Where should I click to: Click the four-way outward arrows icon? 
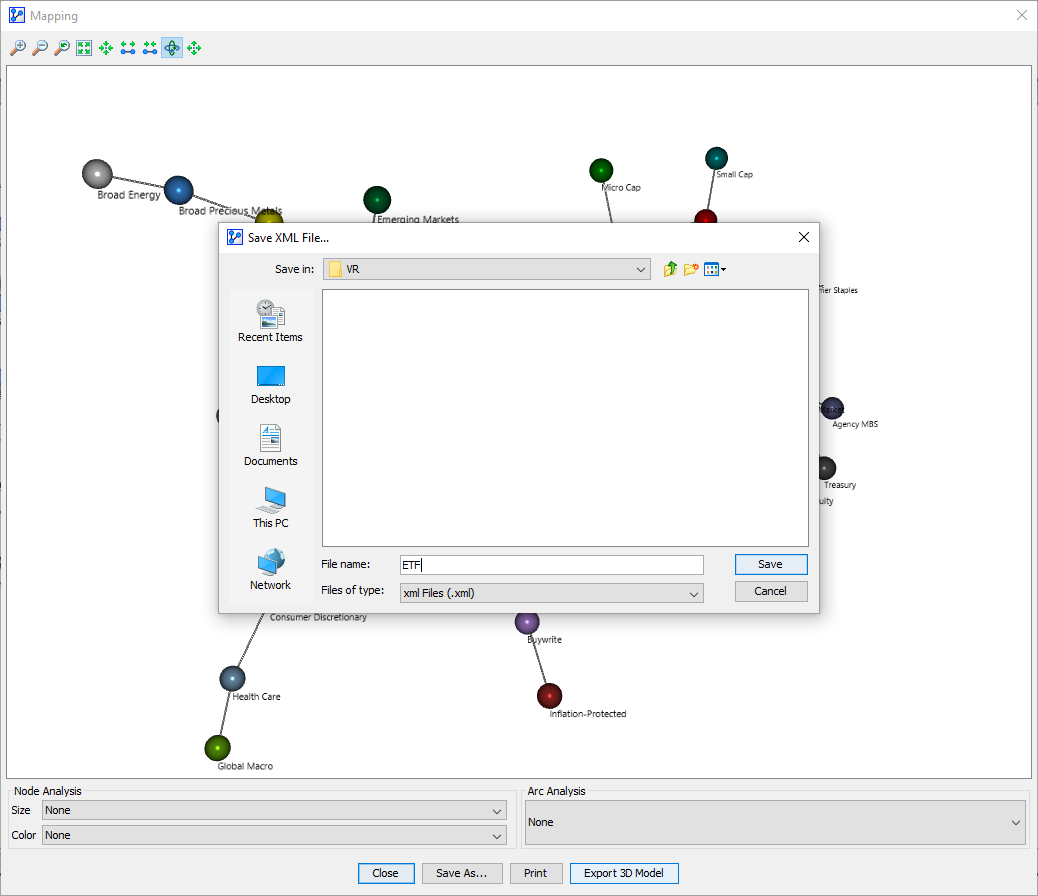click(x=194, y=48)
